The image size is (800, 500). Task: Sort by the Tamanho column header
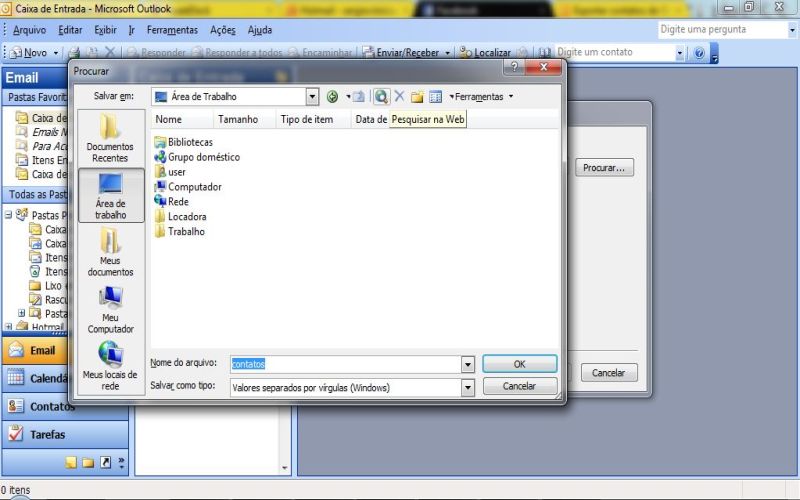[245, 119]
